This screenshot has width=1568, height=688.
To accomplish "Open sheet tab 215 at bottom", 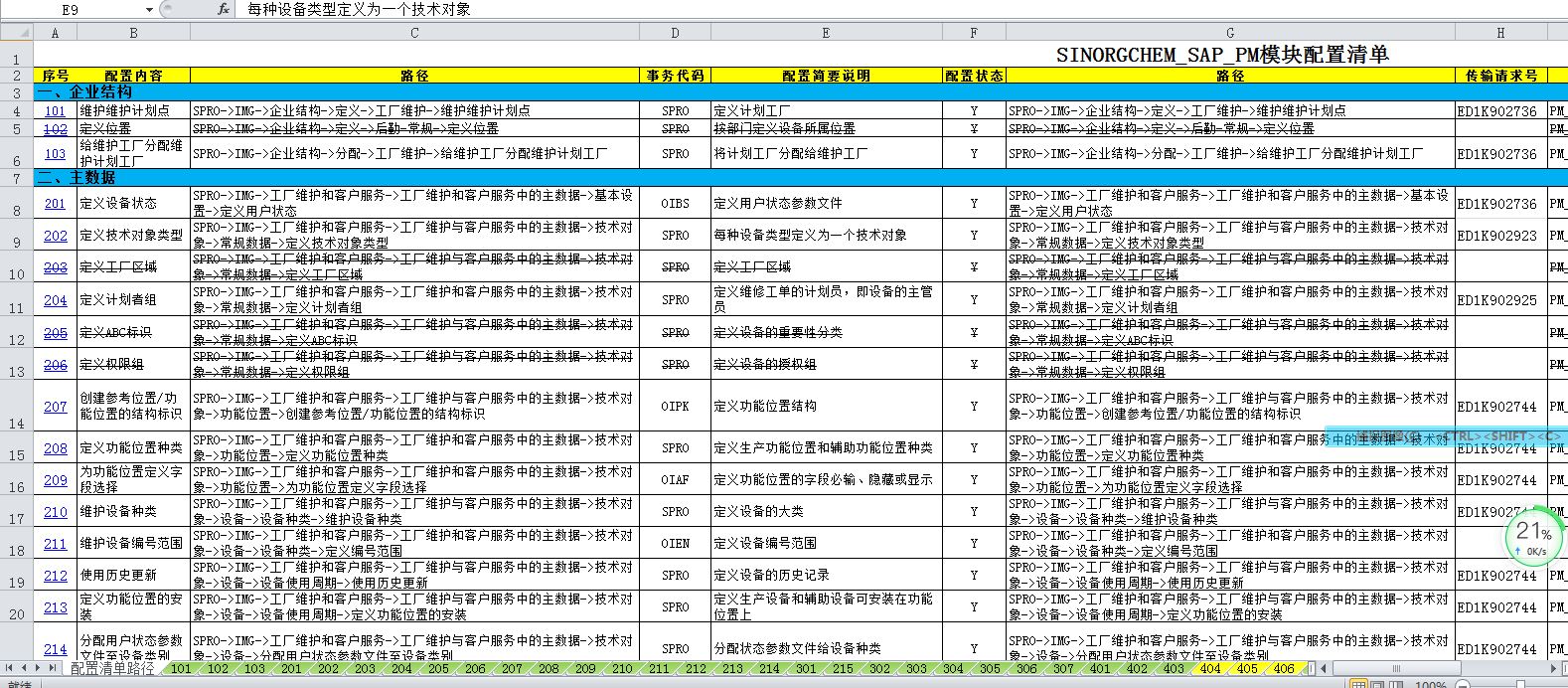I will point(843,668).
